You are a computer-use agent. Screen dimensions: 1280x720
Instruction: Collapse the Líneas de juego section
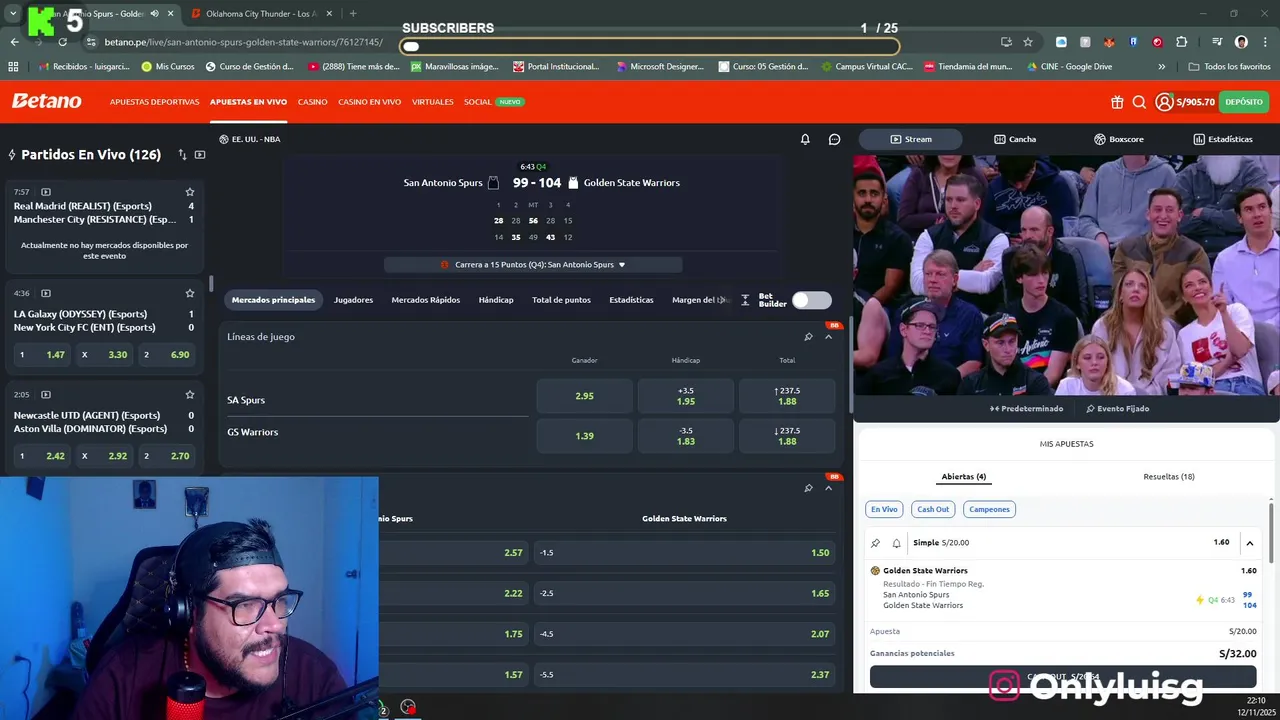tap(828, 337)
